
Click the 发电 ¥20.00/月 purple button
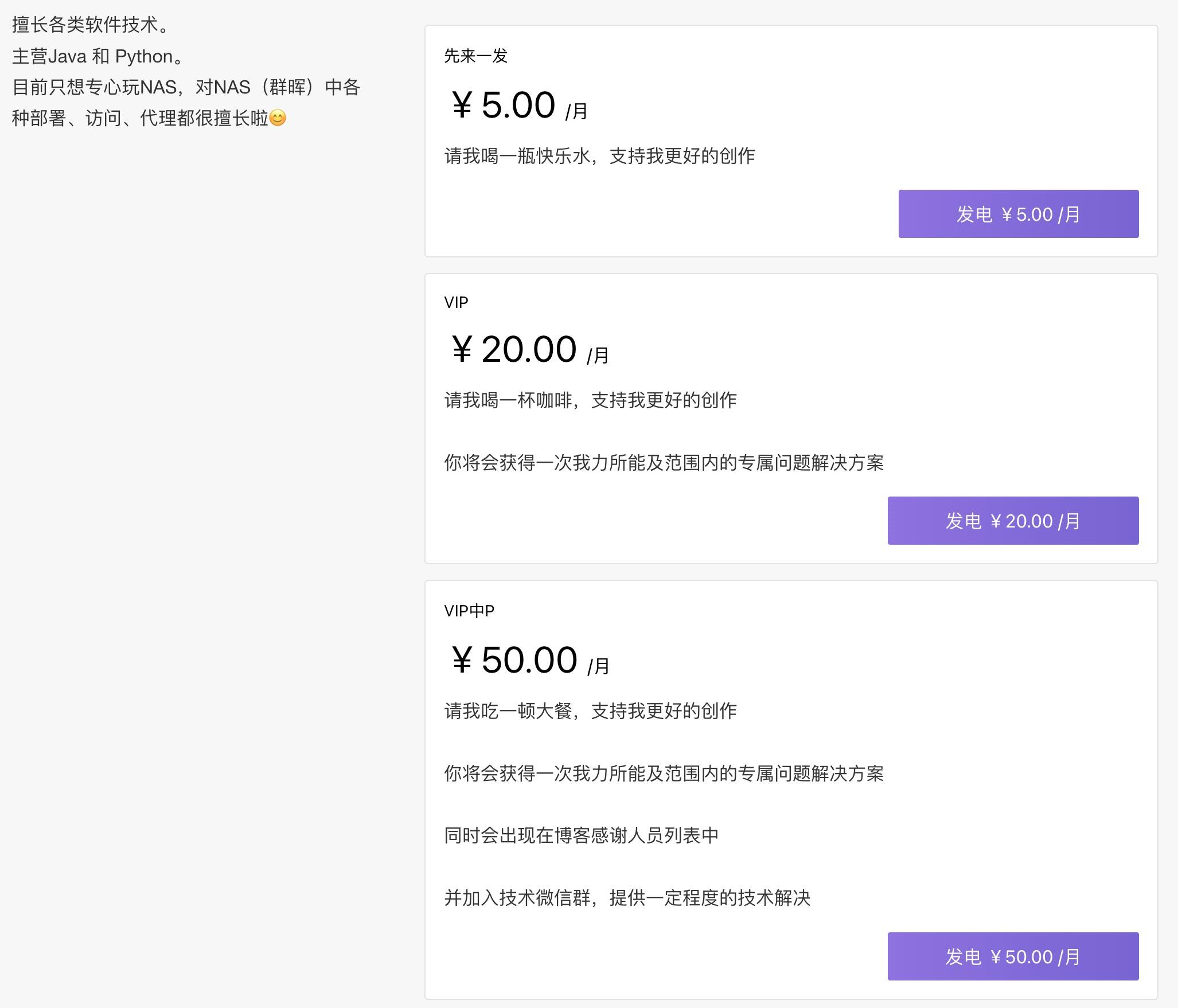coord(1012,520)
